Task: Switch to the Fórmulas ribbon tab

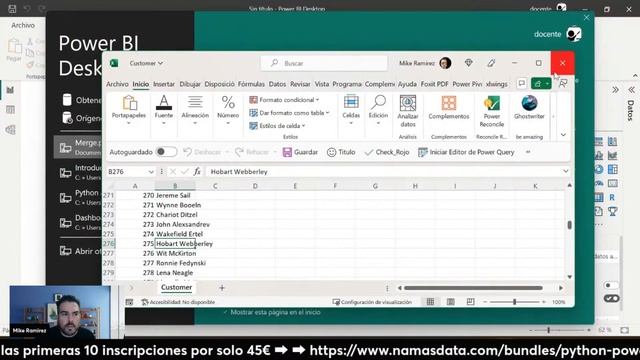Action: pos(251,84)
